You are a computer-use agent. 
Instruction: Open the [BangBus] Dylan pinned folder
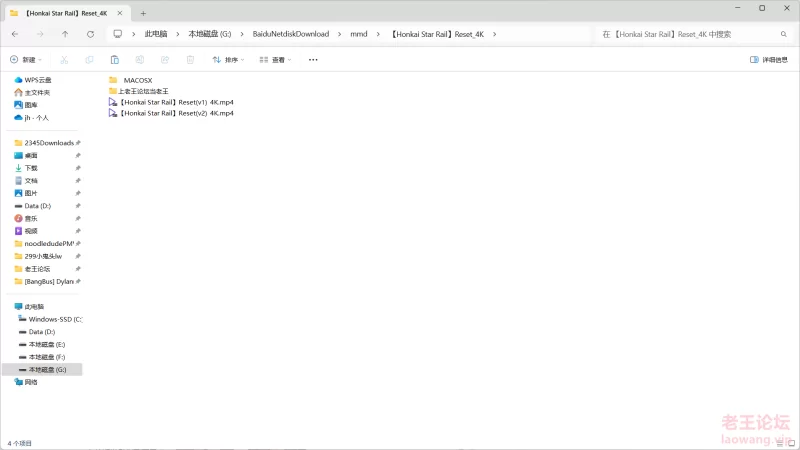tap(44, 282)
